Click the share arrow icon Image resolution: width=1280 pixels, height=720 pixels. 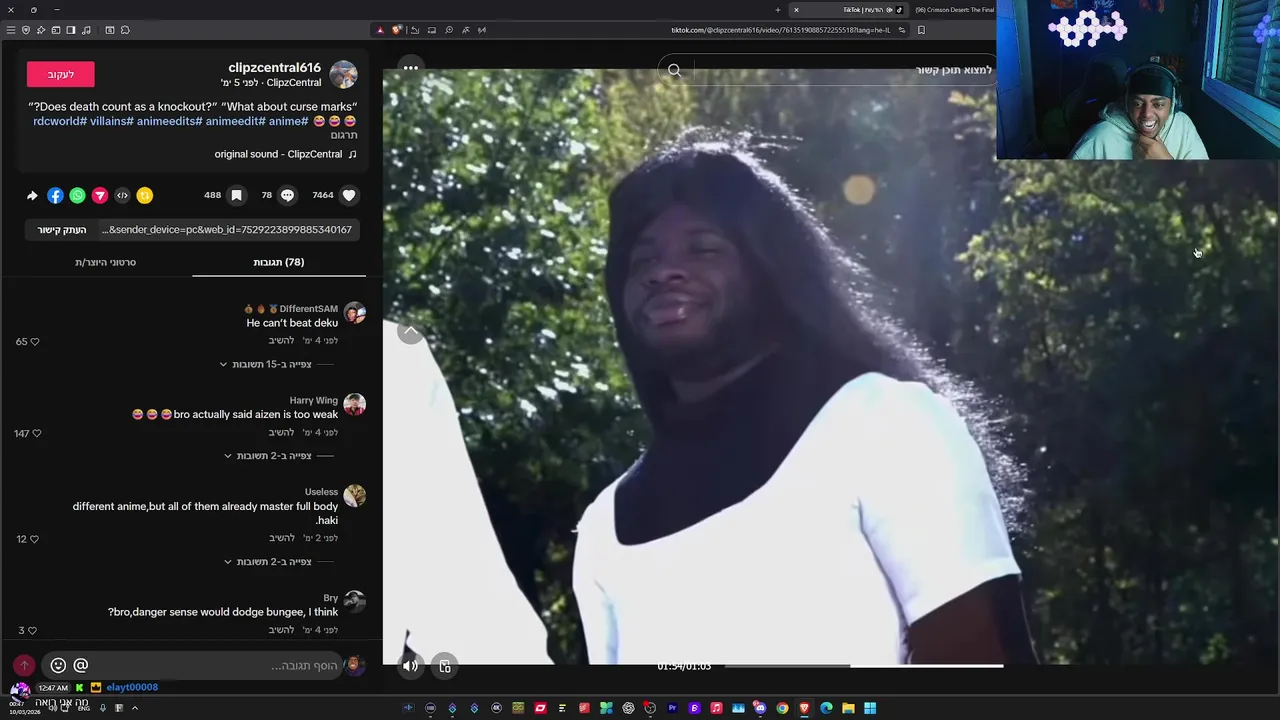32,195
